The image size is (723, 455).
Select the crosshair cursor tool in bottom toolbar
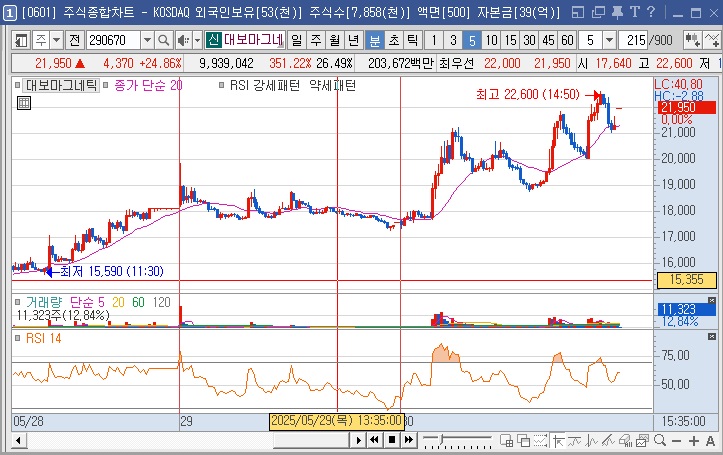(x=558, y=441)
